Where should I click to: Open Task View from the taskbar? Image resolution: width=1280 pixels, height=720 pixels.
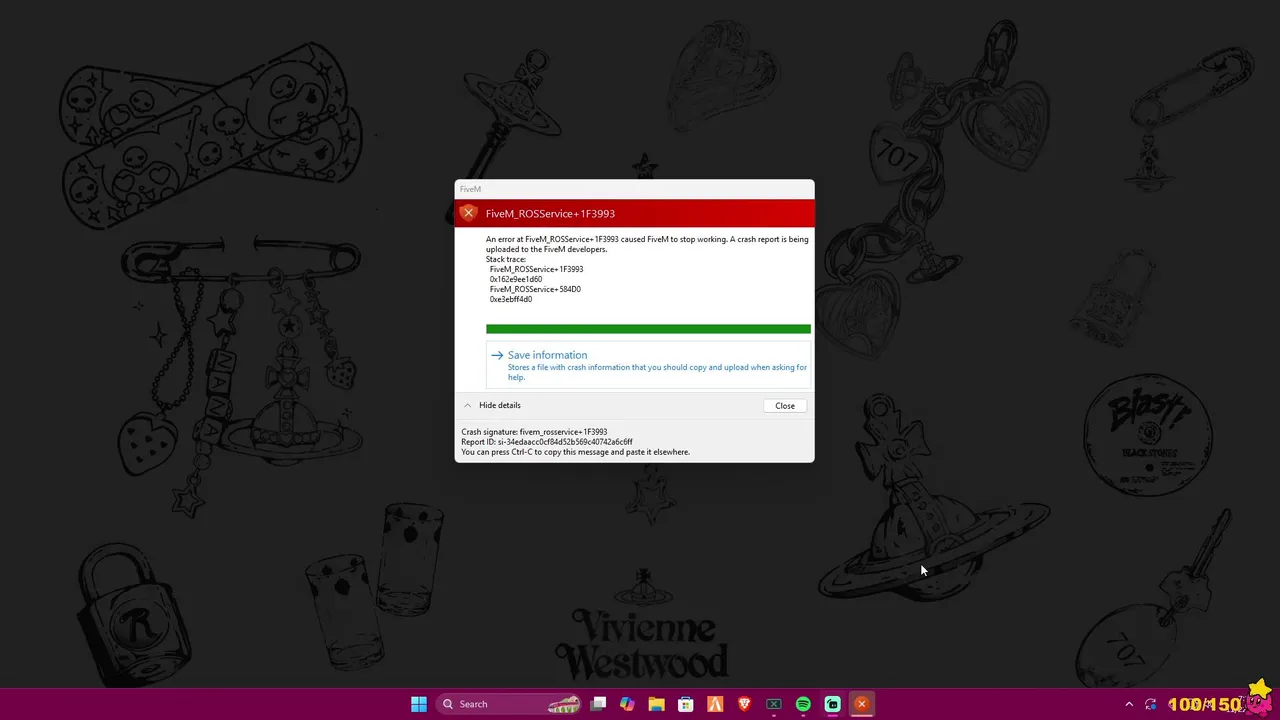598,704
